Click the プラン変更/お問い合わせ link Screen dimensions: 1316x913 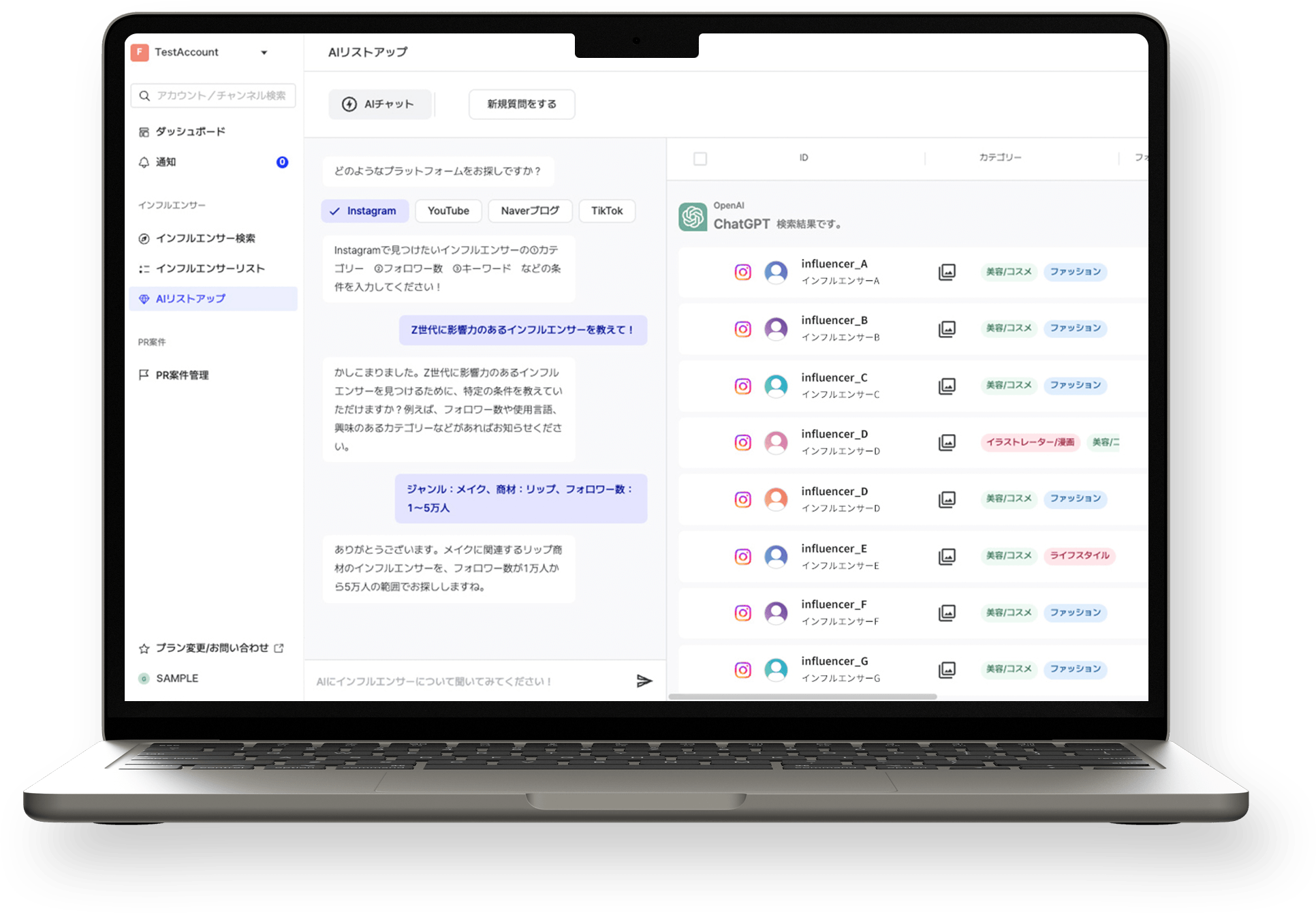point(212,648)
